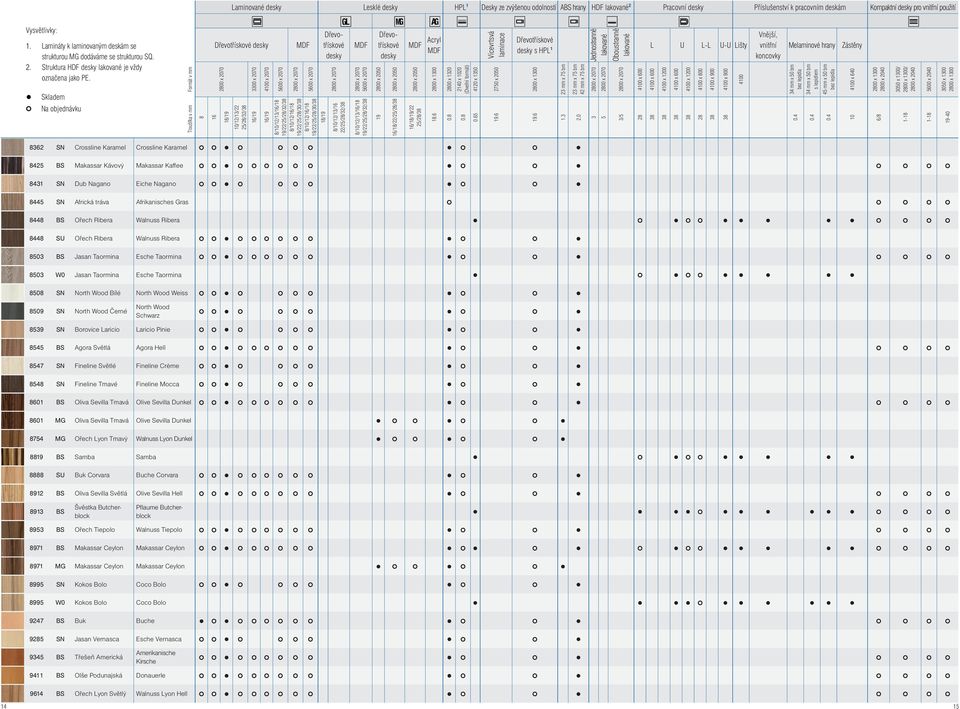Click the Laminované desky column heading
The width and height of the screenshot is (960, 709).
pyautogui.click(x=257, y=7)
